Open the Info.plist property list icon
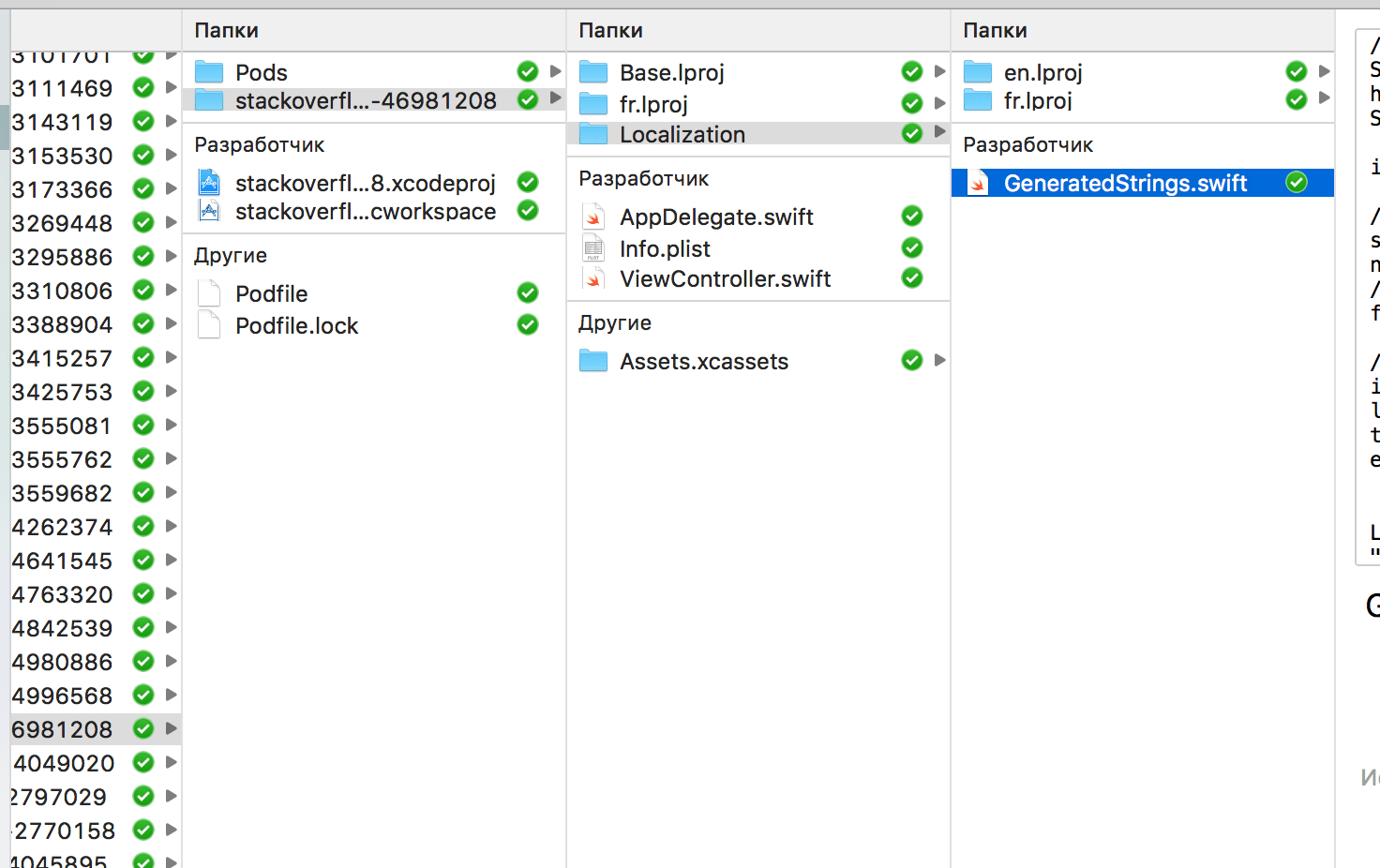 (x=593, y=247)
